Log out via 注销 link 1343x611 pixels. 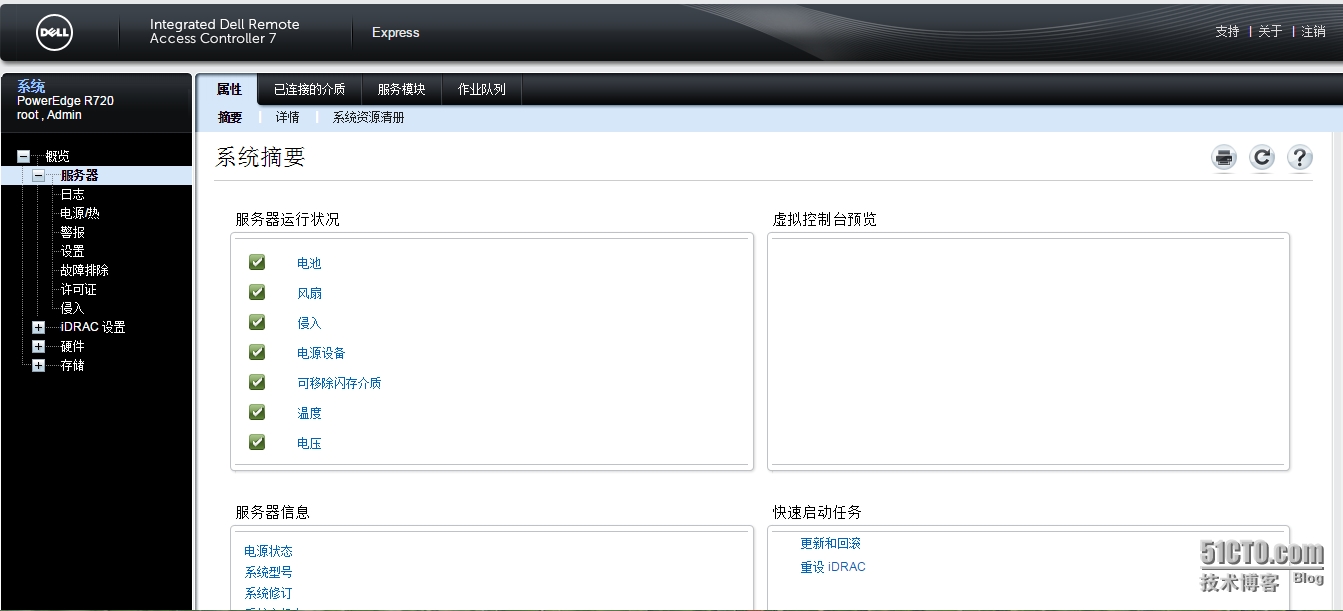[1313, 32]
